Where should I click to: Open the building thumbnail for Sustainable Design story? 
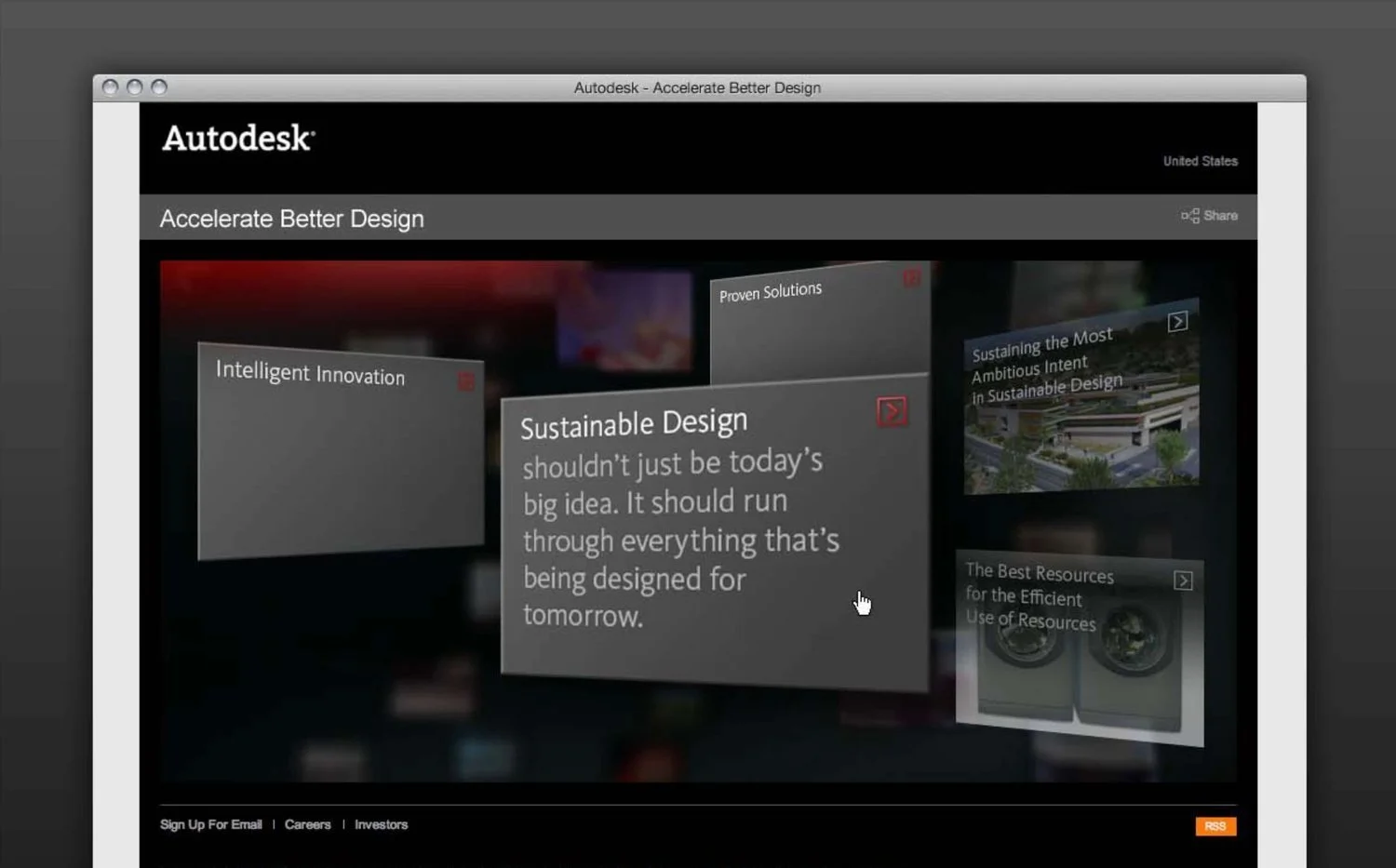click(1081, 396)
